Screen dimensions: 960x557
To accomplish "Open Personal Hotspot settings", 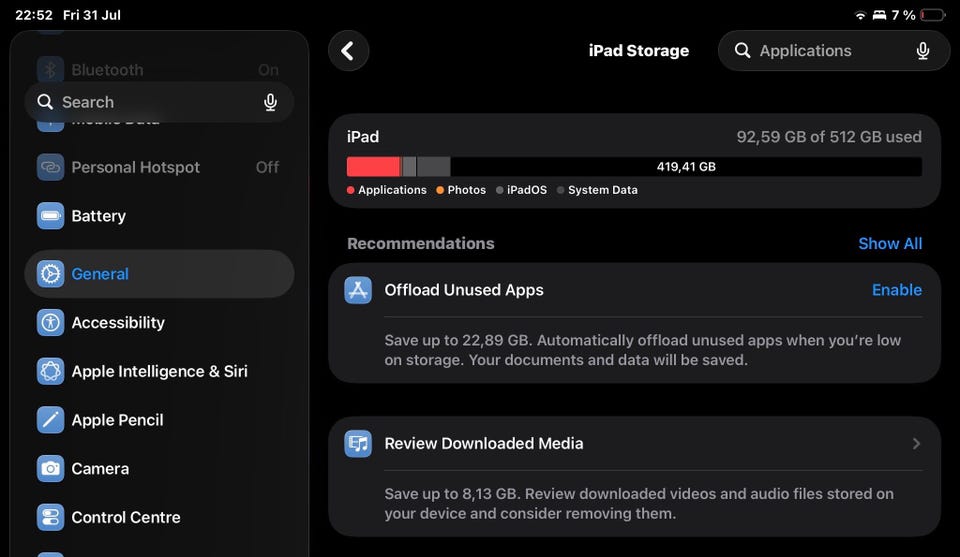I will pyautogui.click(x=159, y=167).
